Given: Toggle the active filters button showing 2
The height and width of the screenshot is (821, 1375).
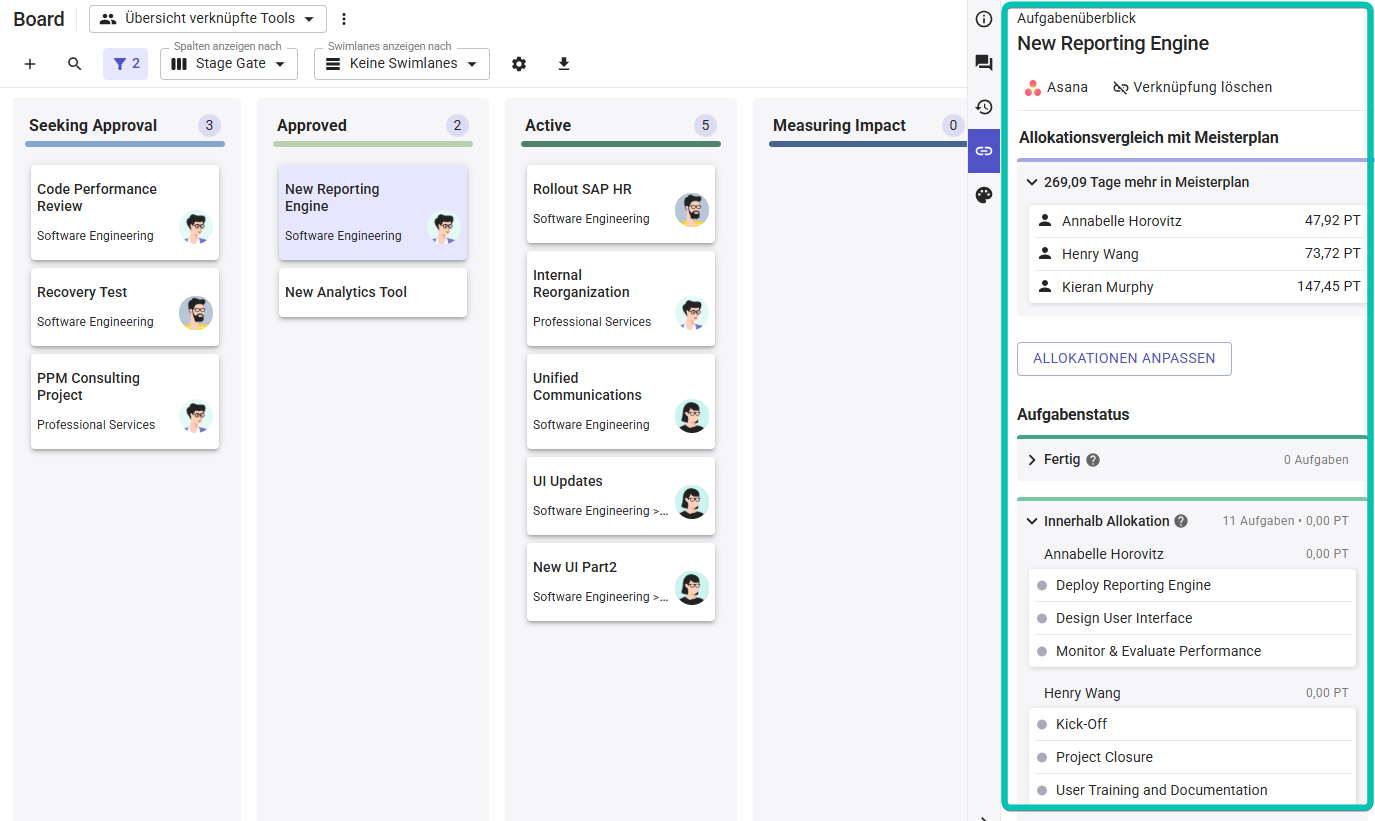Looking at the screenshot, I should point(126,63).
